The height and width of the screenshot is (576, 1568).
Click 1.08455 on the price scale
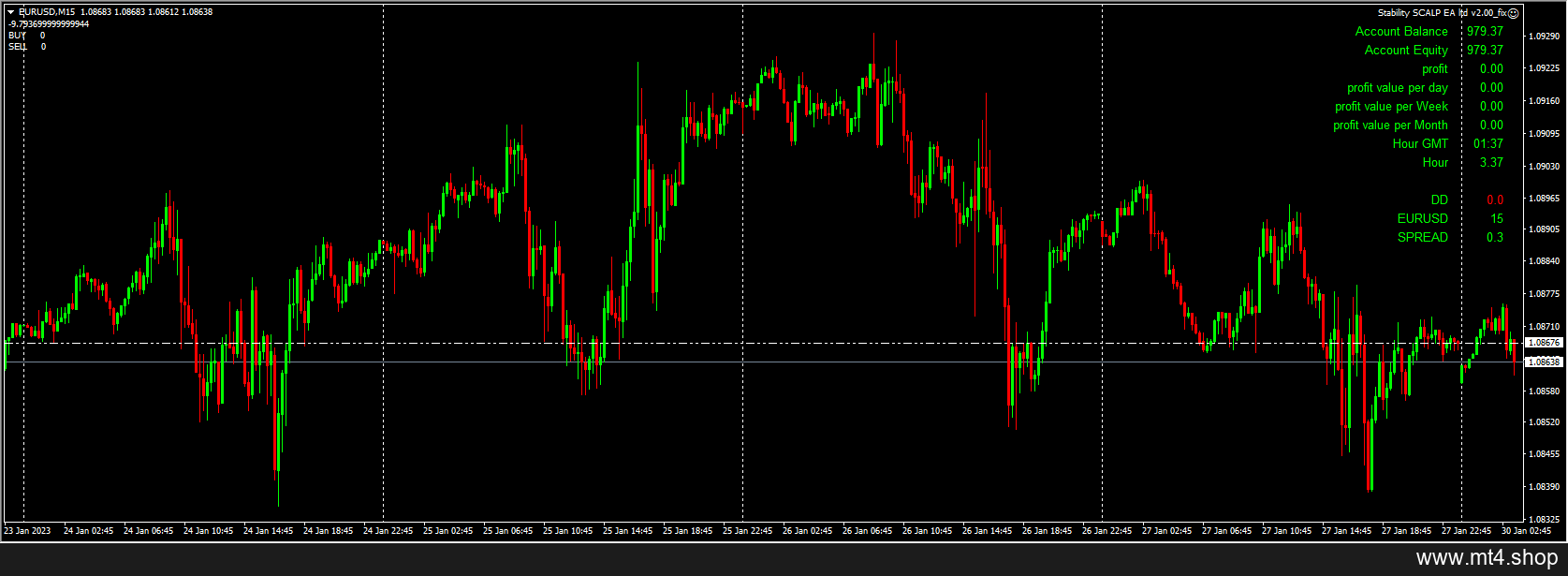[x=1544, y=454]
